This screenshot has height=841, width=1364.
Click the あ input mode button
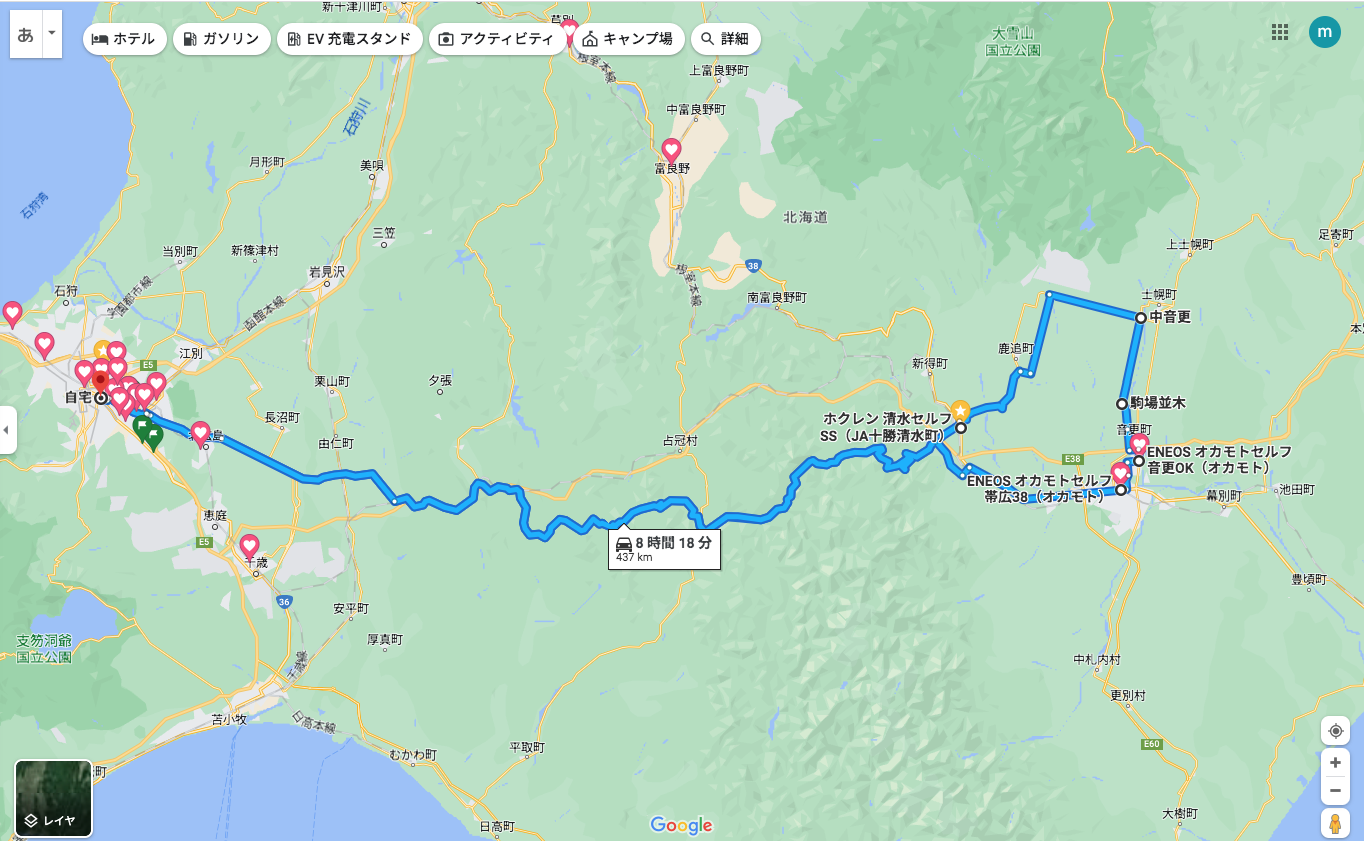pos(26,33)
